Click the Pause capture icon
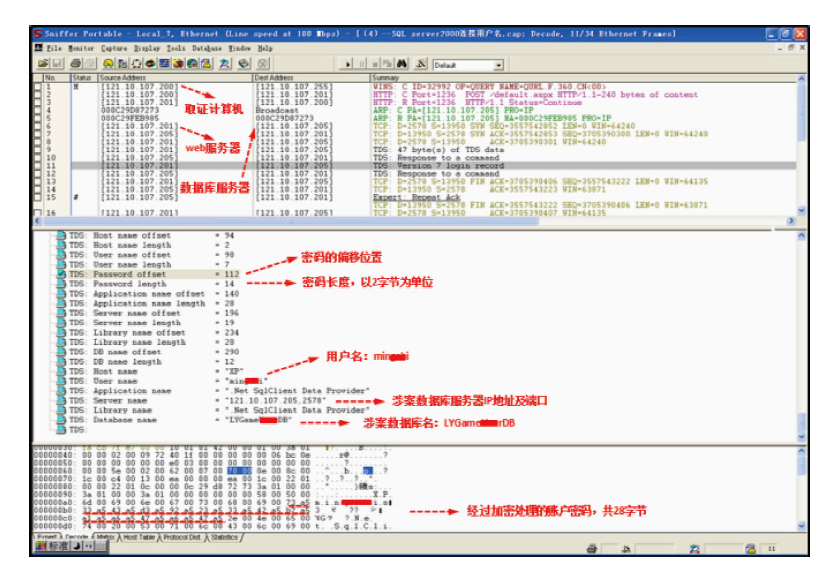 pos(361,64)
